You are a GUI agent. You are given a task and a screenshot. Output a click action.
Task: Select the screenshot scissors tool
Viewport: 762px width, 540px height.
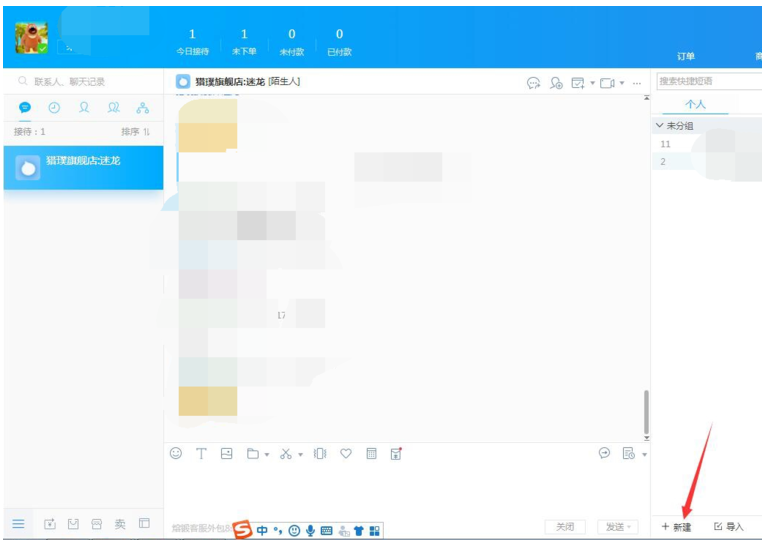point(286,453)
